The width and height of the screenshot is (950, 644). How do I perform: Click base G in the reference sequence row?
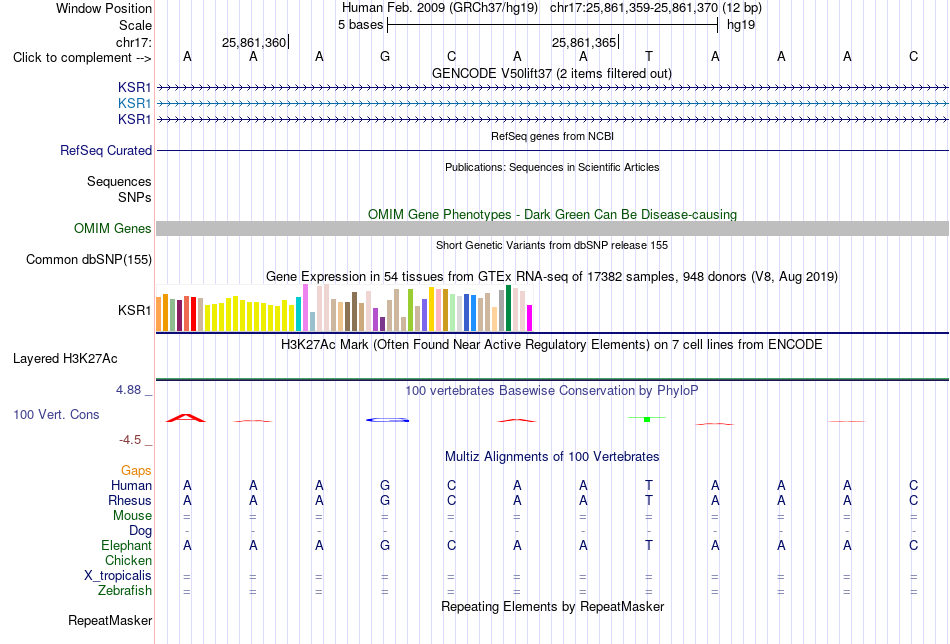[385, 57]
